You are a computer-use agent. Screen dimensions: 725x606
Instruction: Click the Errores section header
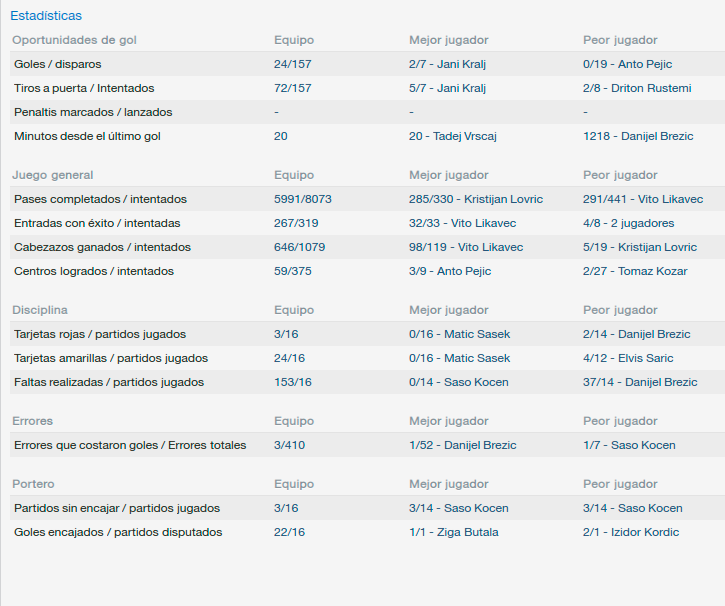pos(32,421)
